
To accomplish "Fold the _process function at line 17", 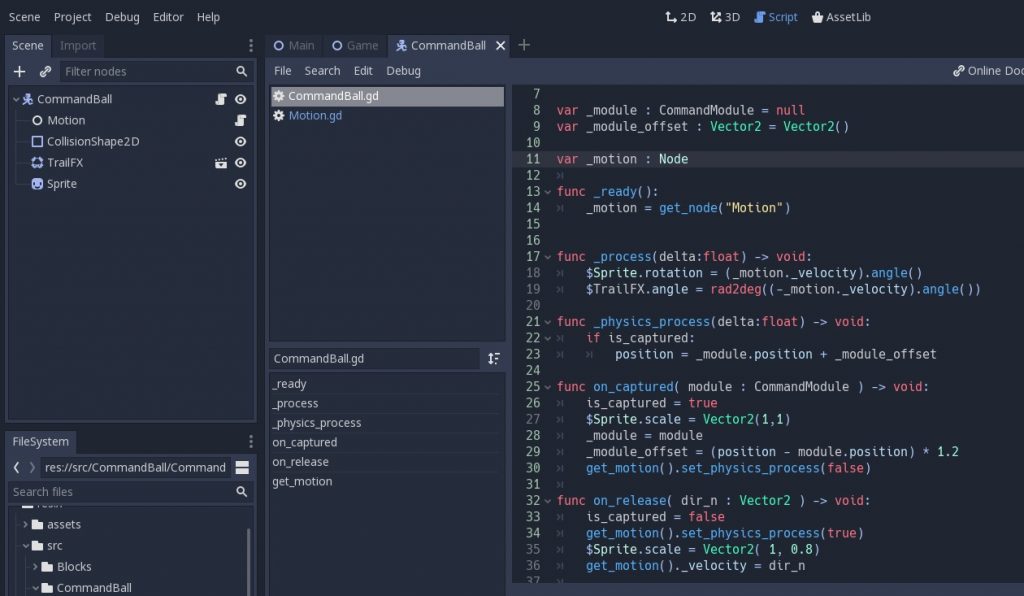I will click(x=547, y=257).
